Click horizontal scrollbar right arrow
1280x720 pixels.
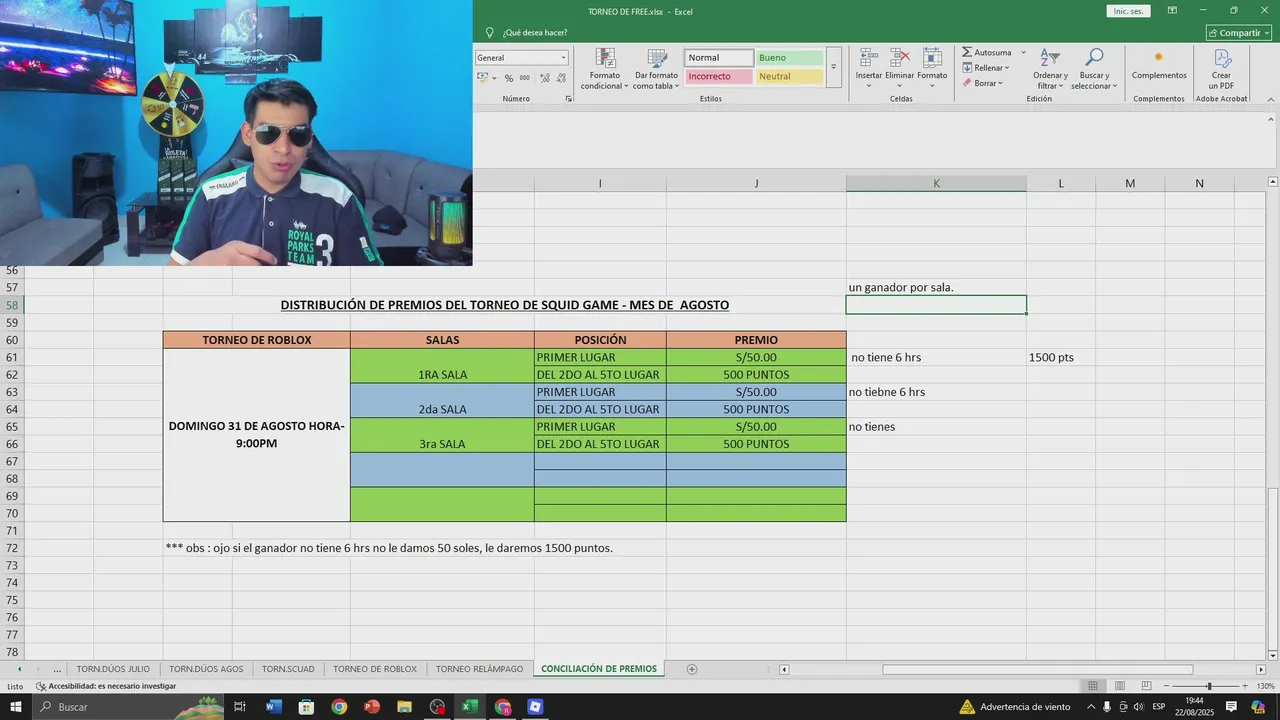point(1260,669)
